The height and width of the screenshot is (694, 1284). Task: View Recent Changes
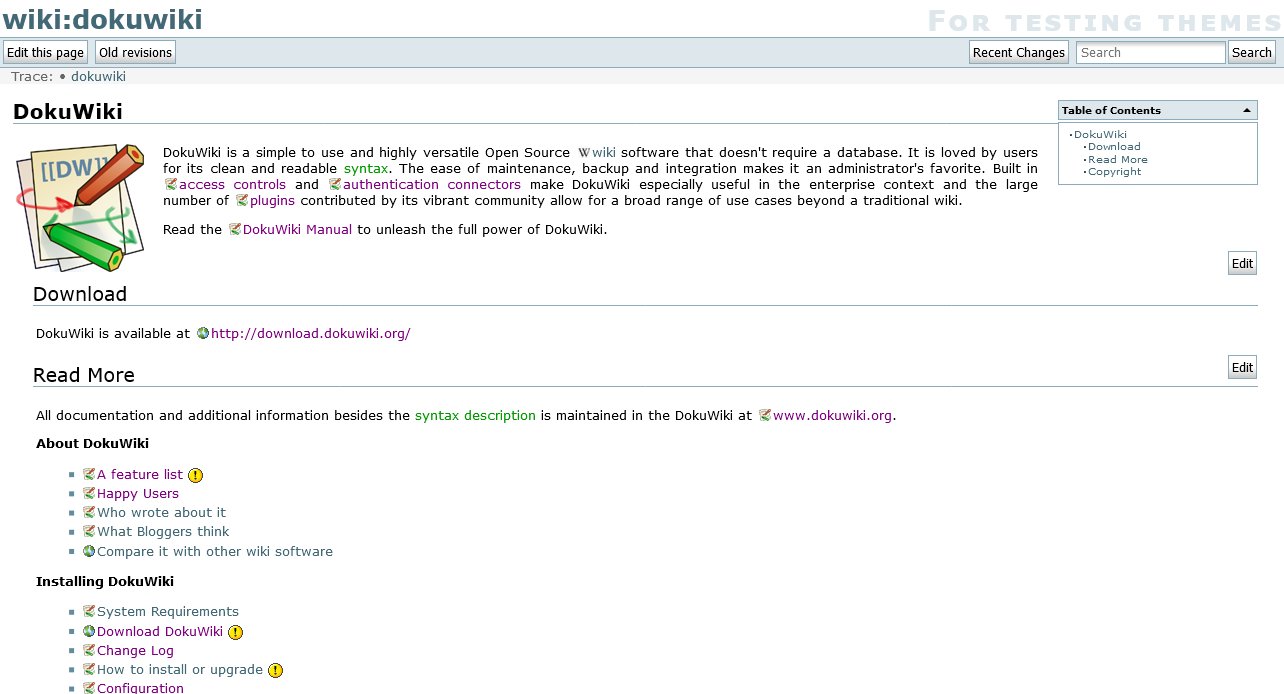point(1019,53)
